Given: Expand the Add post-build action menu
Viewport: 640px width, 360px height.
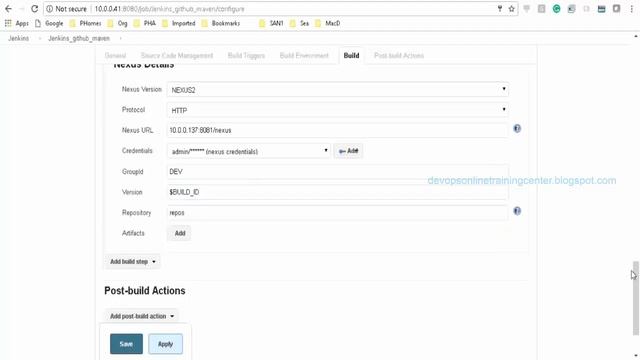Looking at the screenshot, I should pyautogui.click(x=141, y=316).
